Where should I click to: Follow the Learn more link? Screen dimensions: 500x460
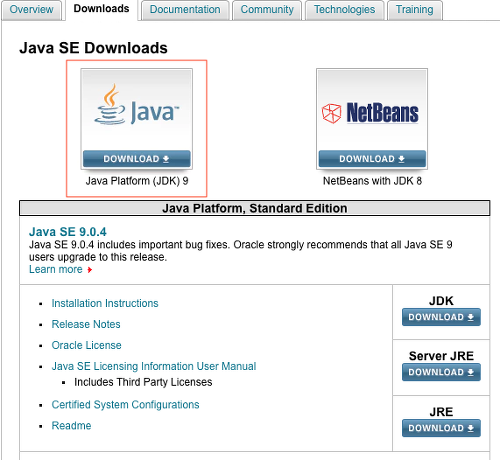(56, 269)
